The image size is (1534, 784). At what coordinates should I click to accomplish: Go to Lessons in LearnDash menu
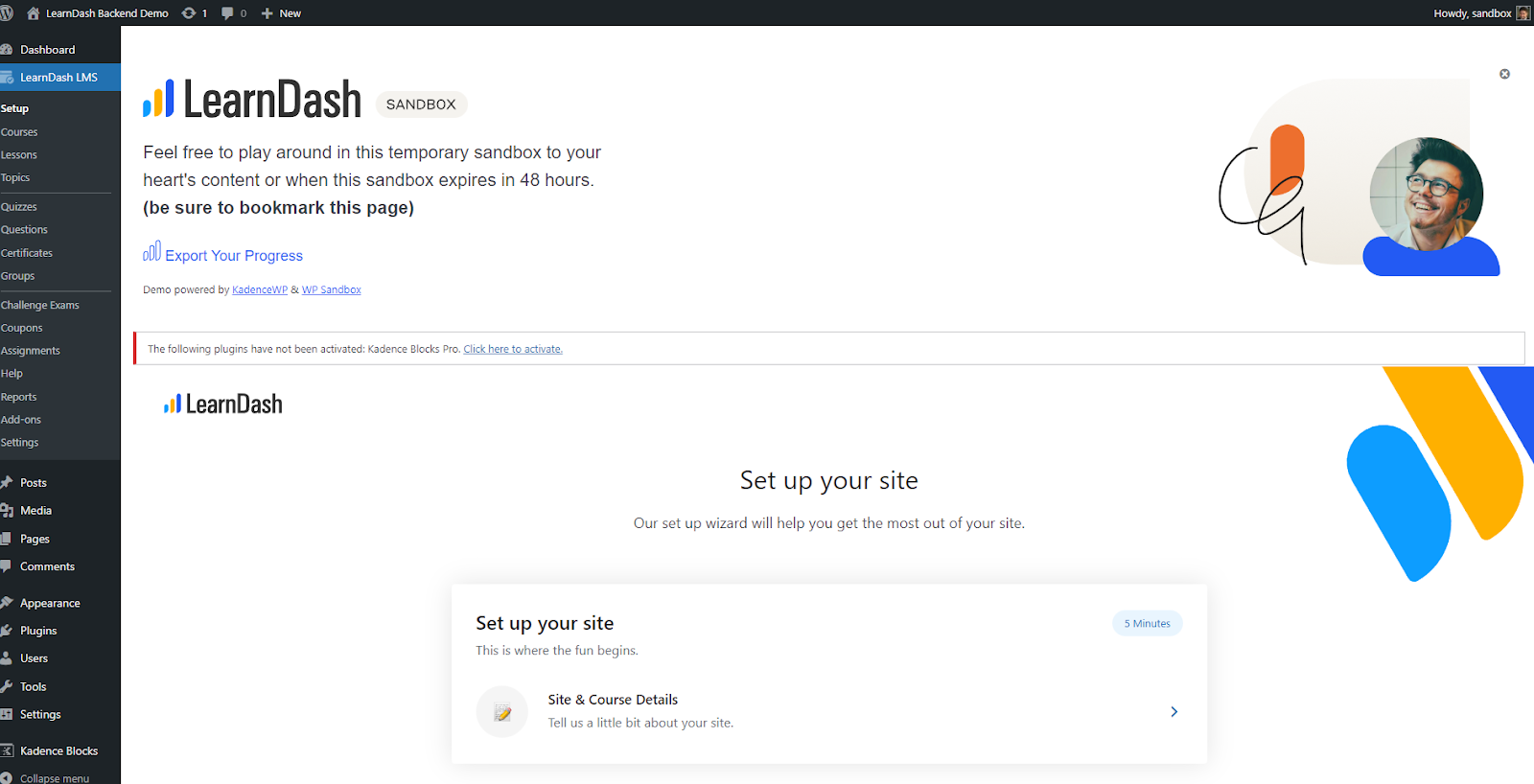pyautogui.click(x=18, y=155)
